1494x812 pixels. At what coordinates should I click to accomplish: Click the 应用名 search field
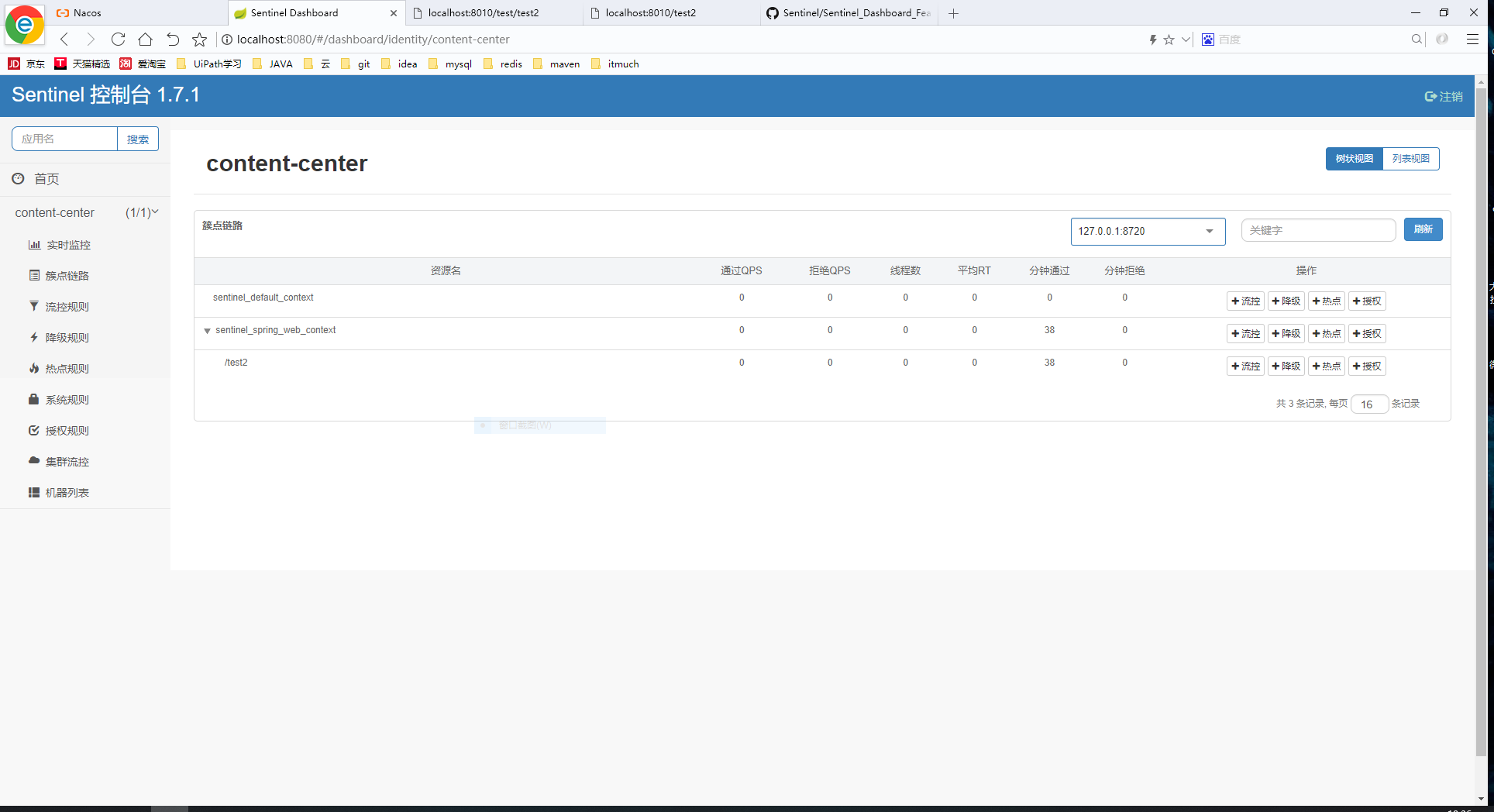[64, 139]
